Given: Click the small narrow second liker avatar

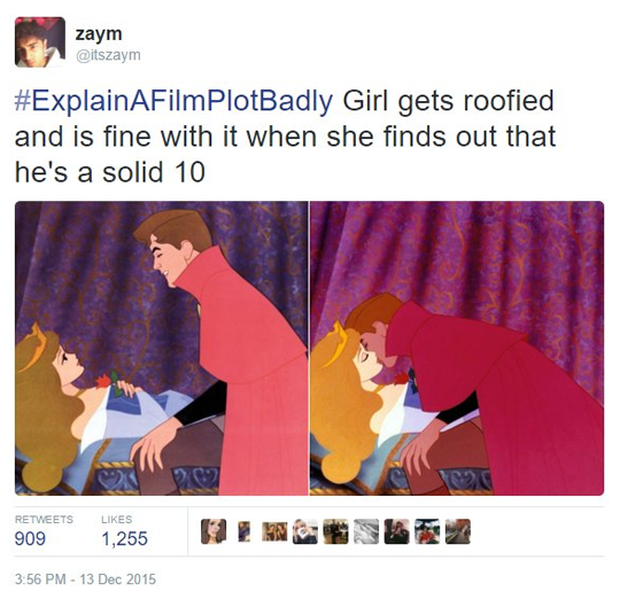Looking at the screenshot, I should tap(244, 531).
